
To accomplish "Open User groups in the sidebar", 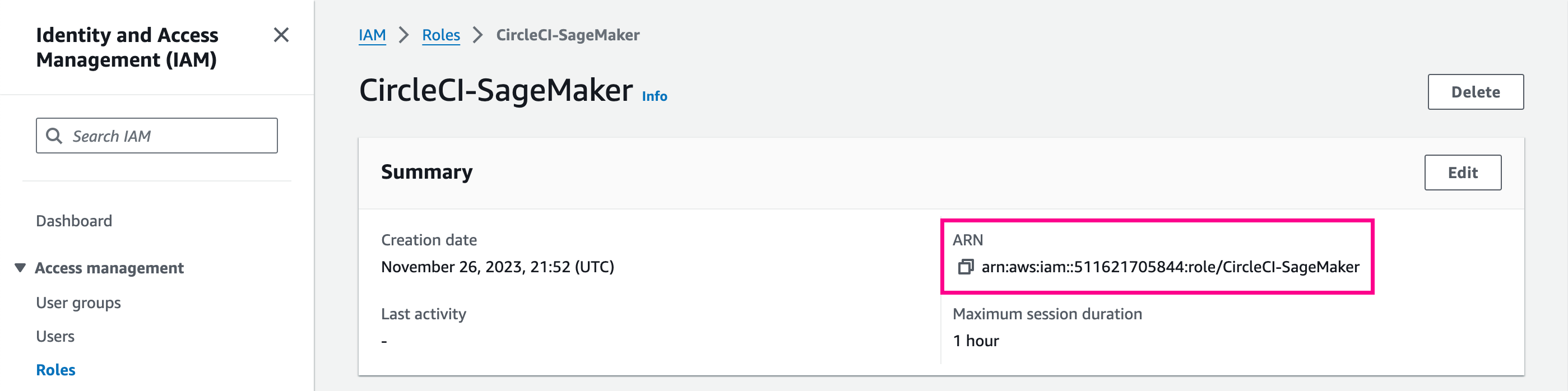I will [x=78, y=303].
